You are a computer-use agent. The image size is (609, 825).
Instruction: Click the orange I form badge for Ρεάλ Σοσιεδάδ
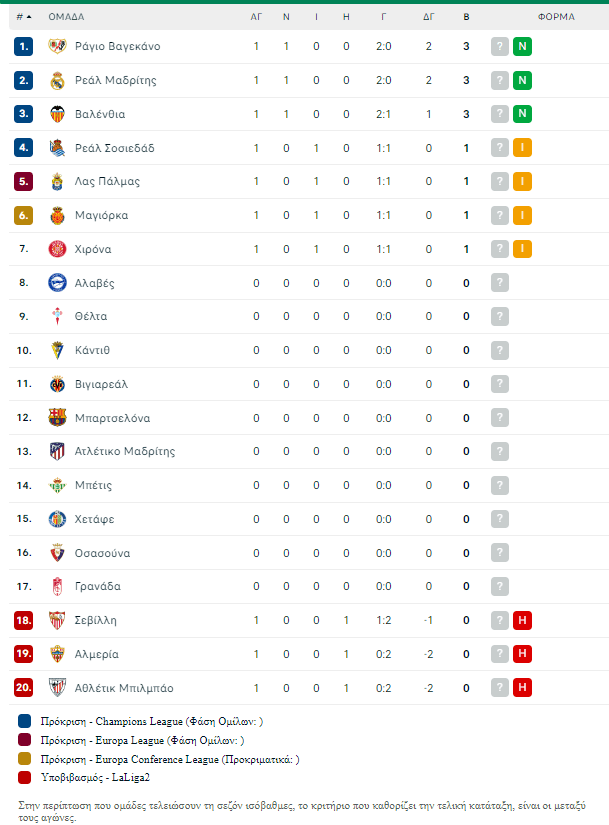[x=522, y=148]
